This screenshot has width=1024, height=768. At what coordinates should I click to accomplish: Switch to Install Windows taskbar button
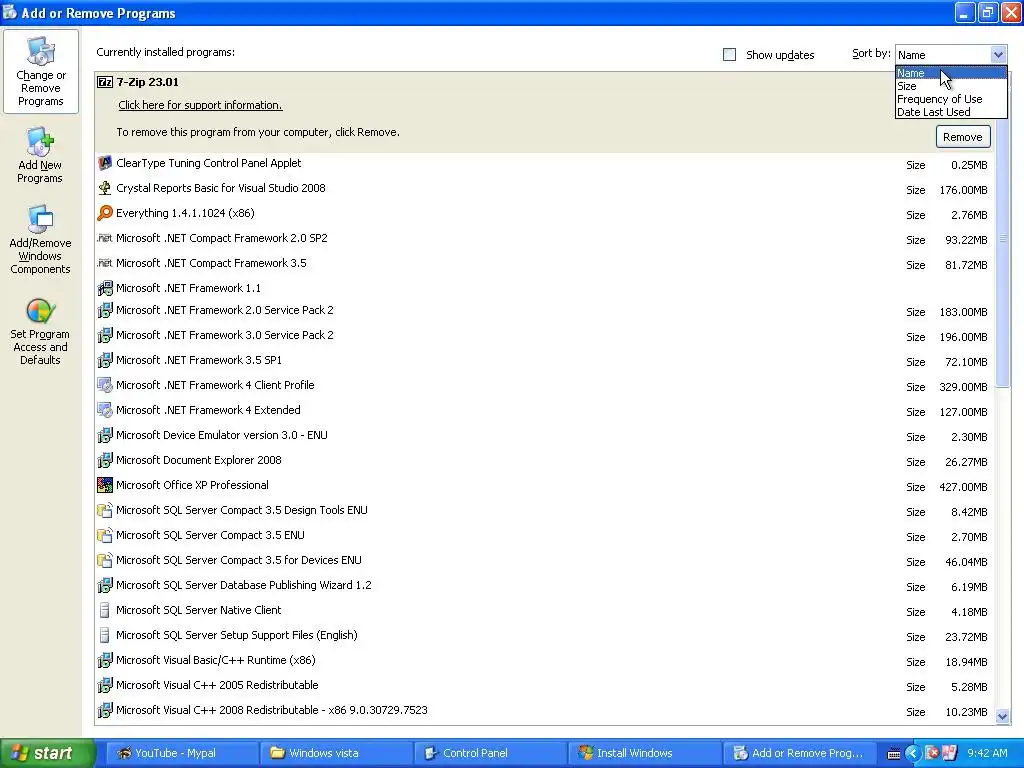click(x=645, y=753)
